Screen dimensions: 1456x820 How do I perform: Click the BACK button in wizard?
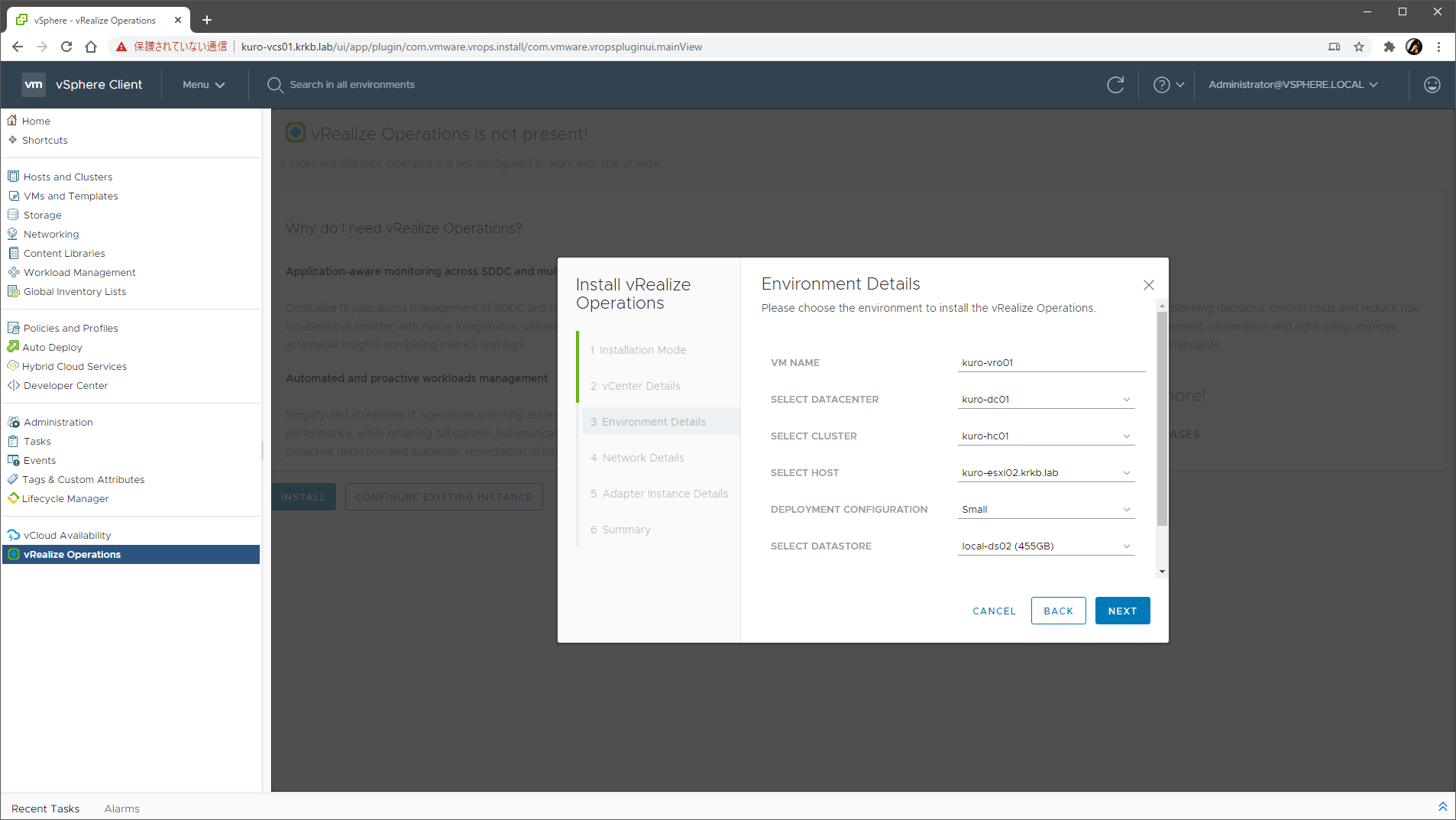(x=1058, y=611)
